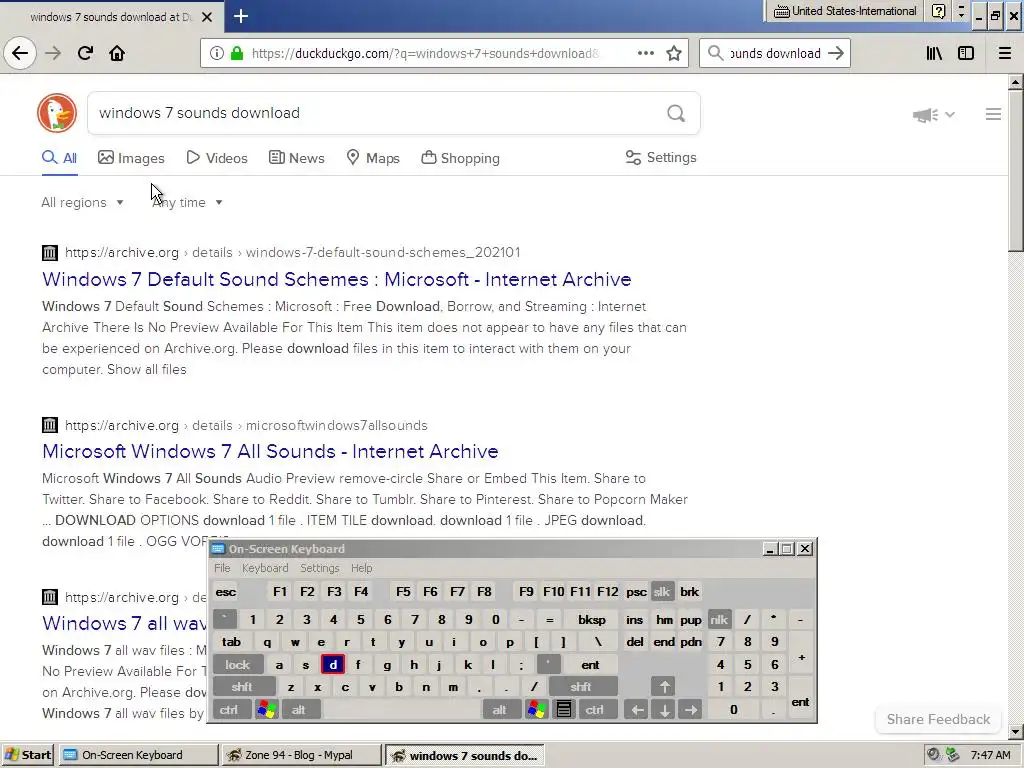The height and width of the screenshot is (768, 1024).
Task: Expand the Any time filter dropdown
Action: (187, 202)
